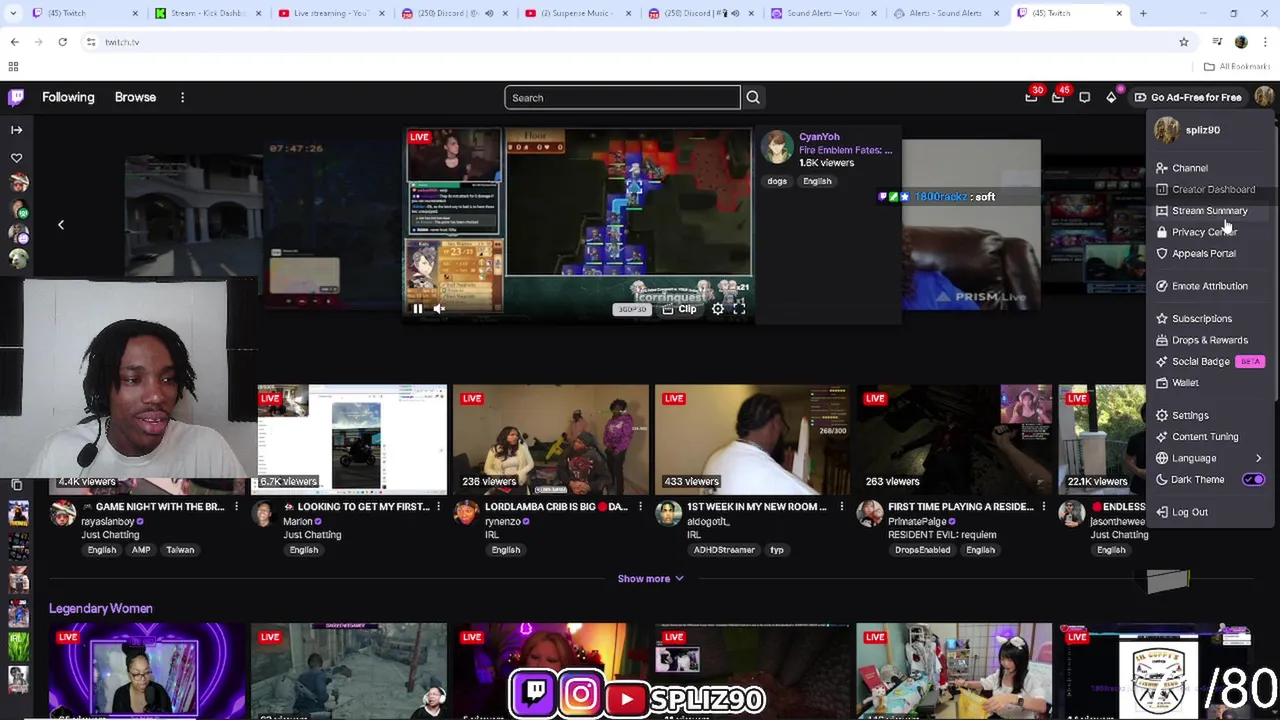This screenshot has width=1280, height=720.
Task: Expand the left sidebar arrow icon
Action: click(x=16, y=130)
